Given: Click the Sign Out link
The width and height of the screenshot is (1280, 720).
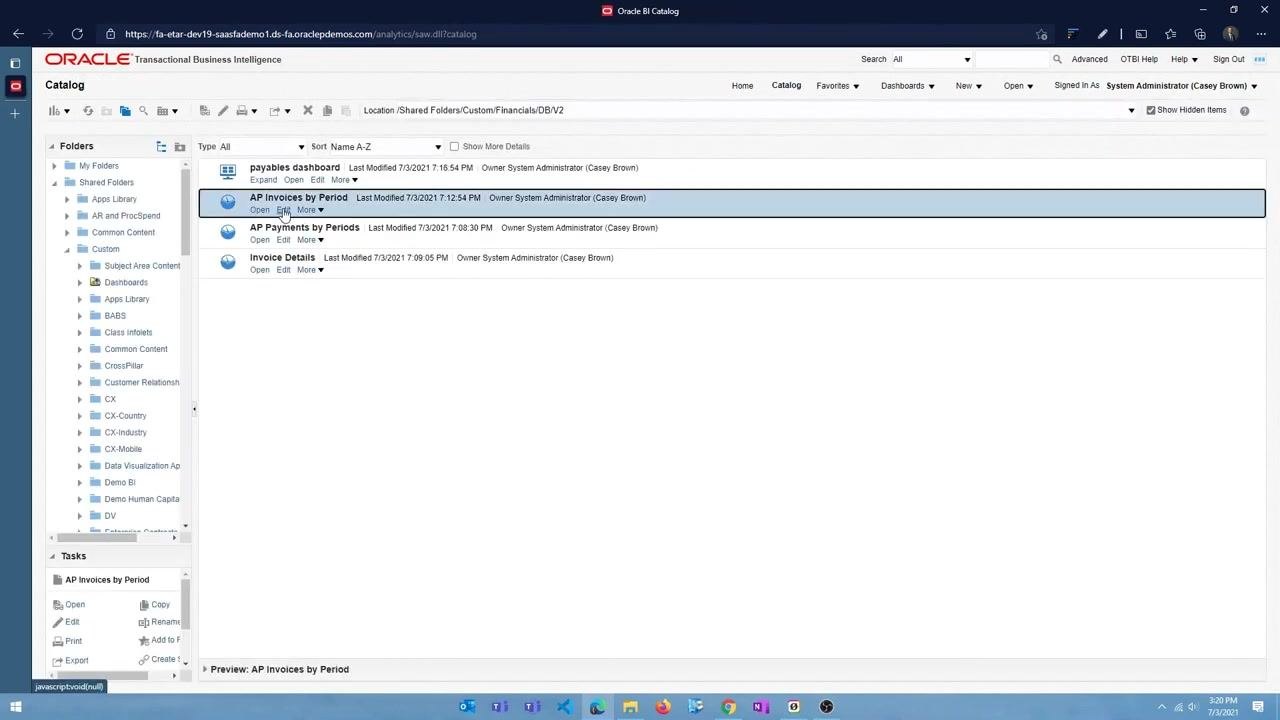Looking at the screenshot, I should (x=1228, y=60).
